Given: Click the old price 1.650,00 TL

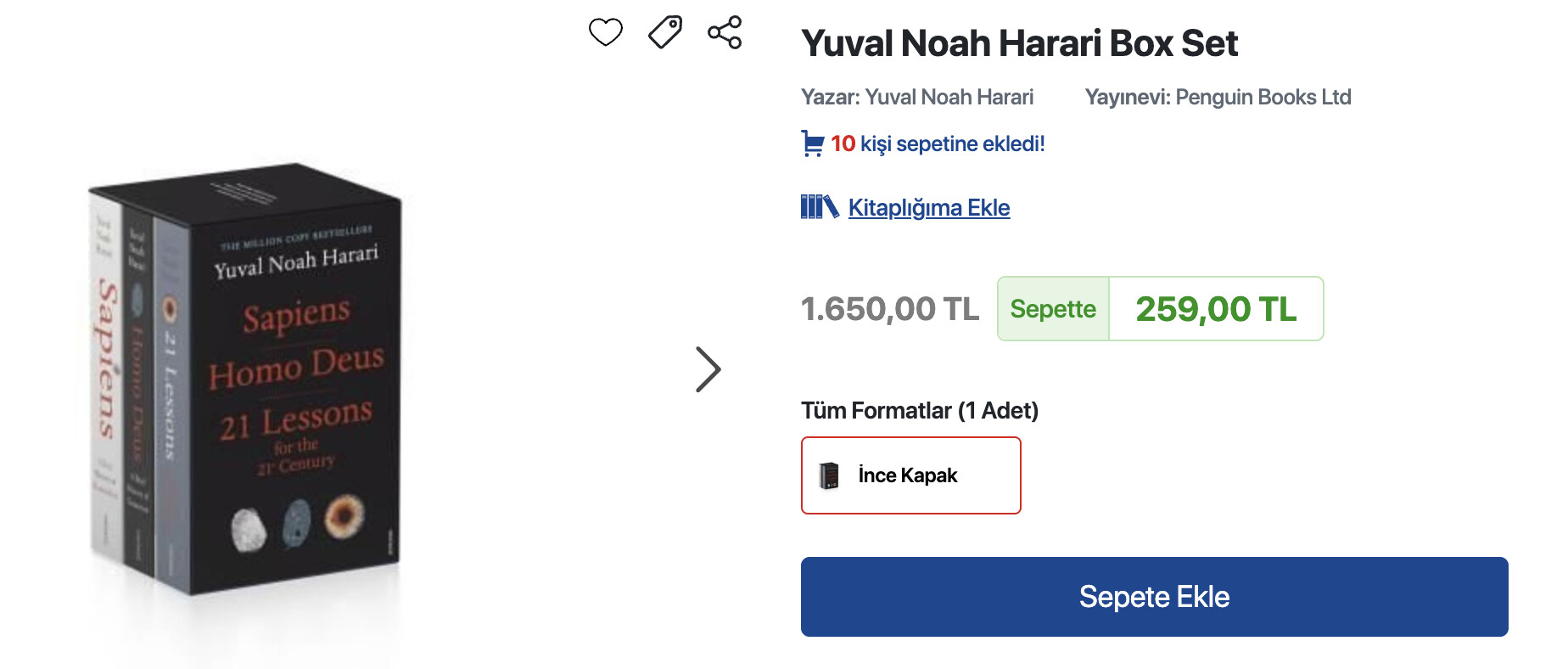Looking at the screenshot, I should pos(889,309).
